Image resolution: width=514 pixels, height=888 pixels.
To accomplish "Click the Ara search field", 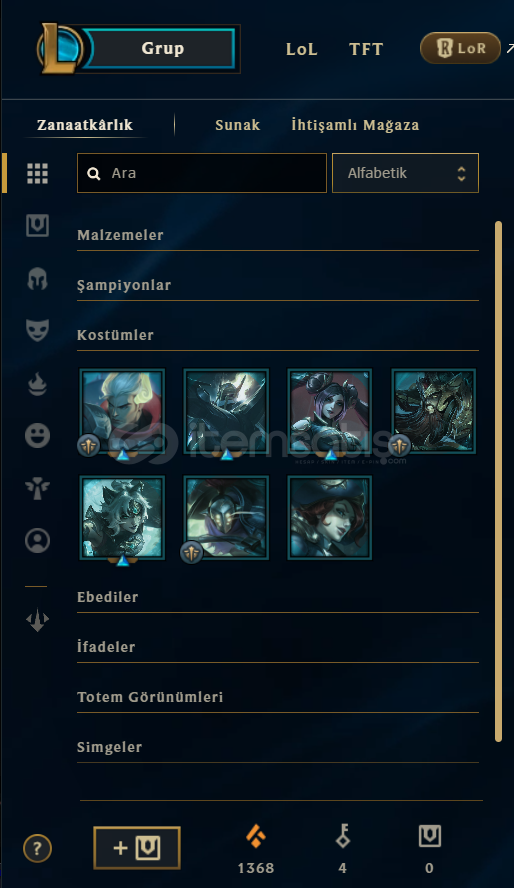I will coord(202,173).
